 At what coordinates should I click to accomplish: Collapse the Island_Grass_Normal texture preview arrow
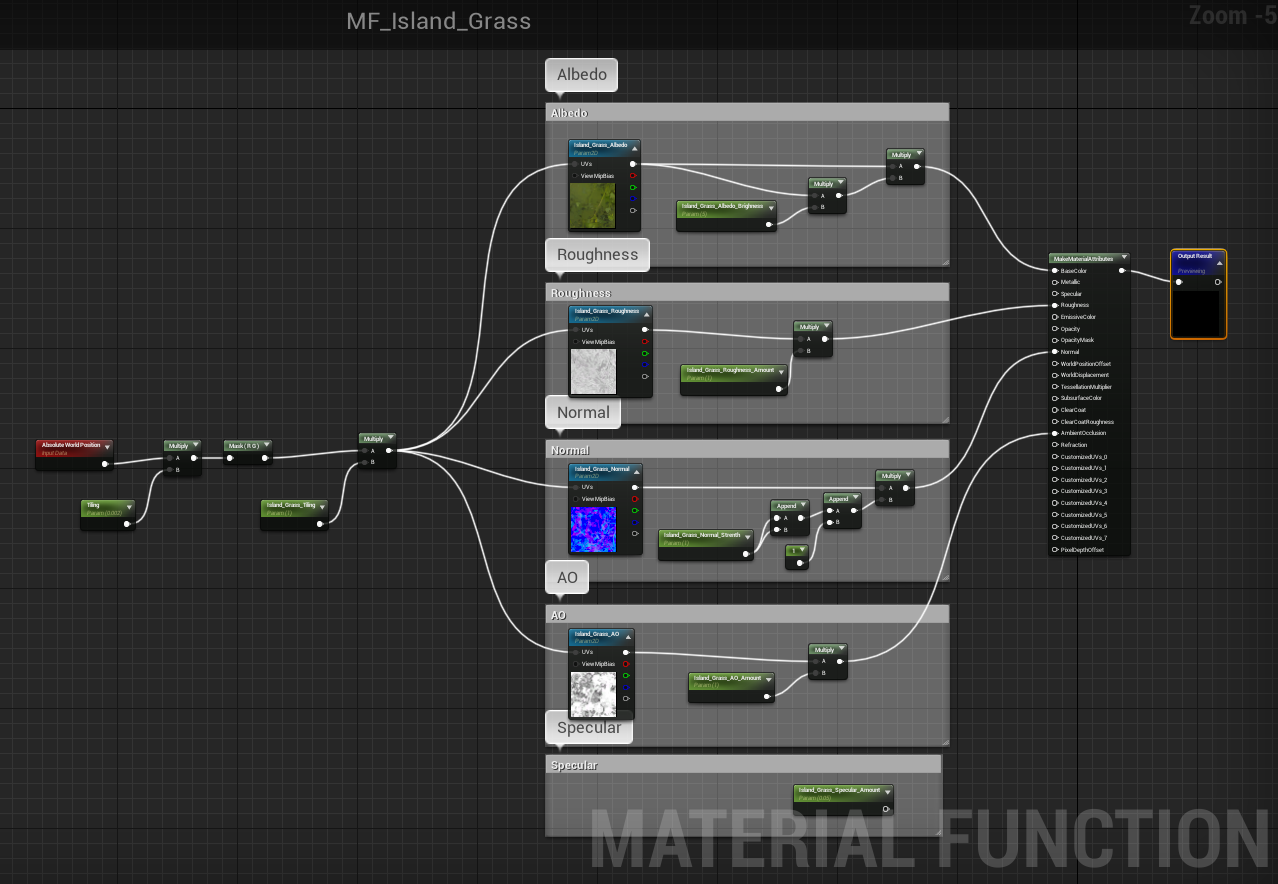point(636,470)
